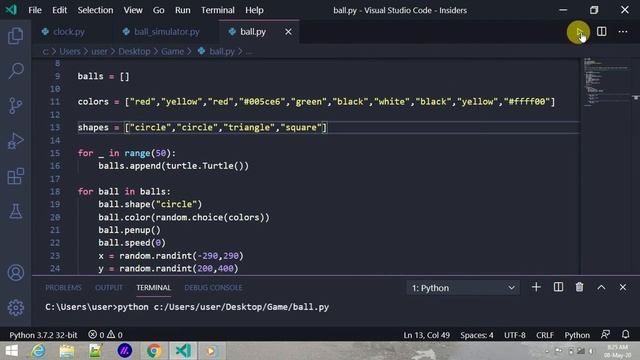Open the Testing flask view

[16, 211]
